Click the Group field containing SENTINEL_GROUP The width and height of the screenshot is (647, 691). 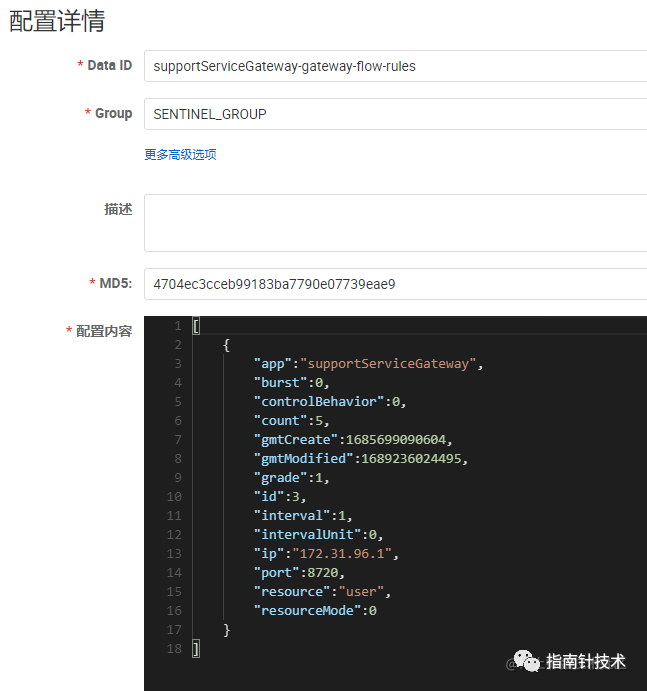(x=395, y=114)
